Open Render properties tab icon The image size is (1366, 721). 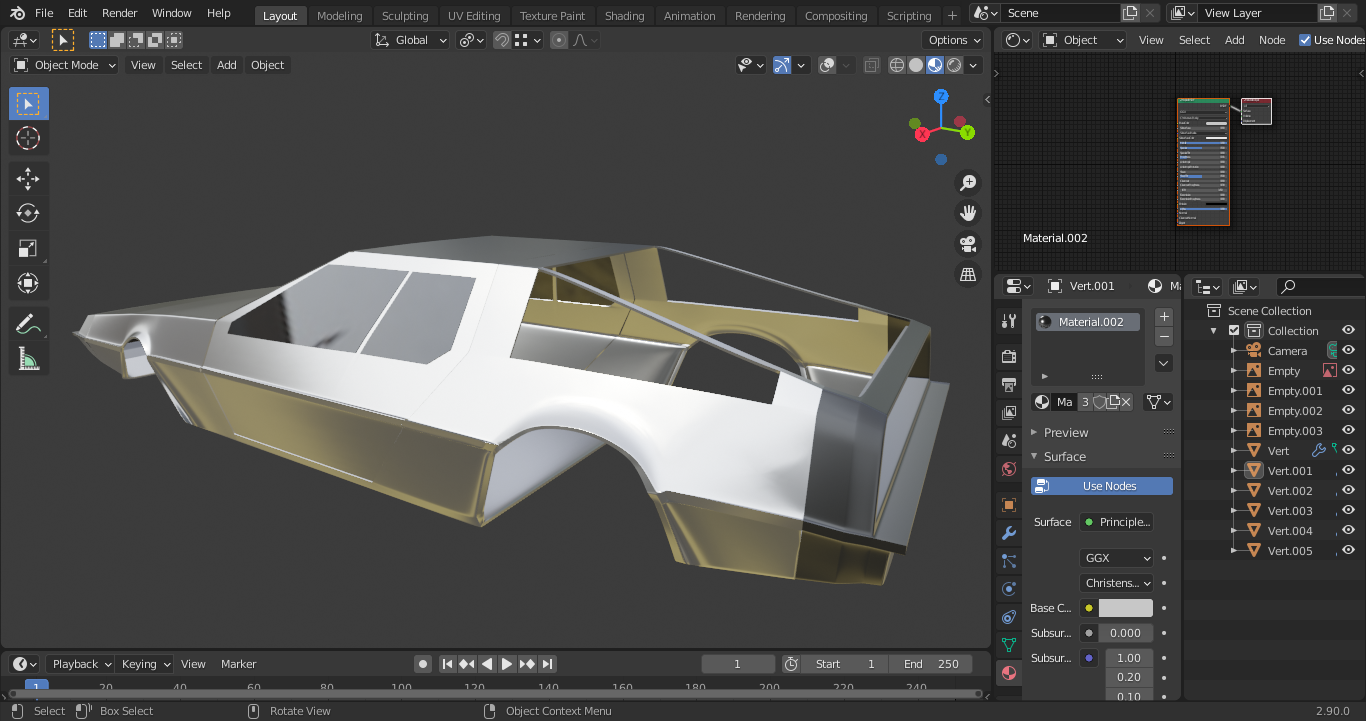tap(1008, 357)
